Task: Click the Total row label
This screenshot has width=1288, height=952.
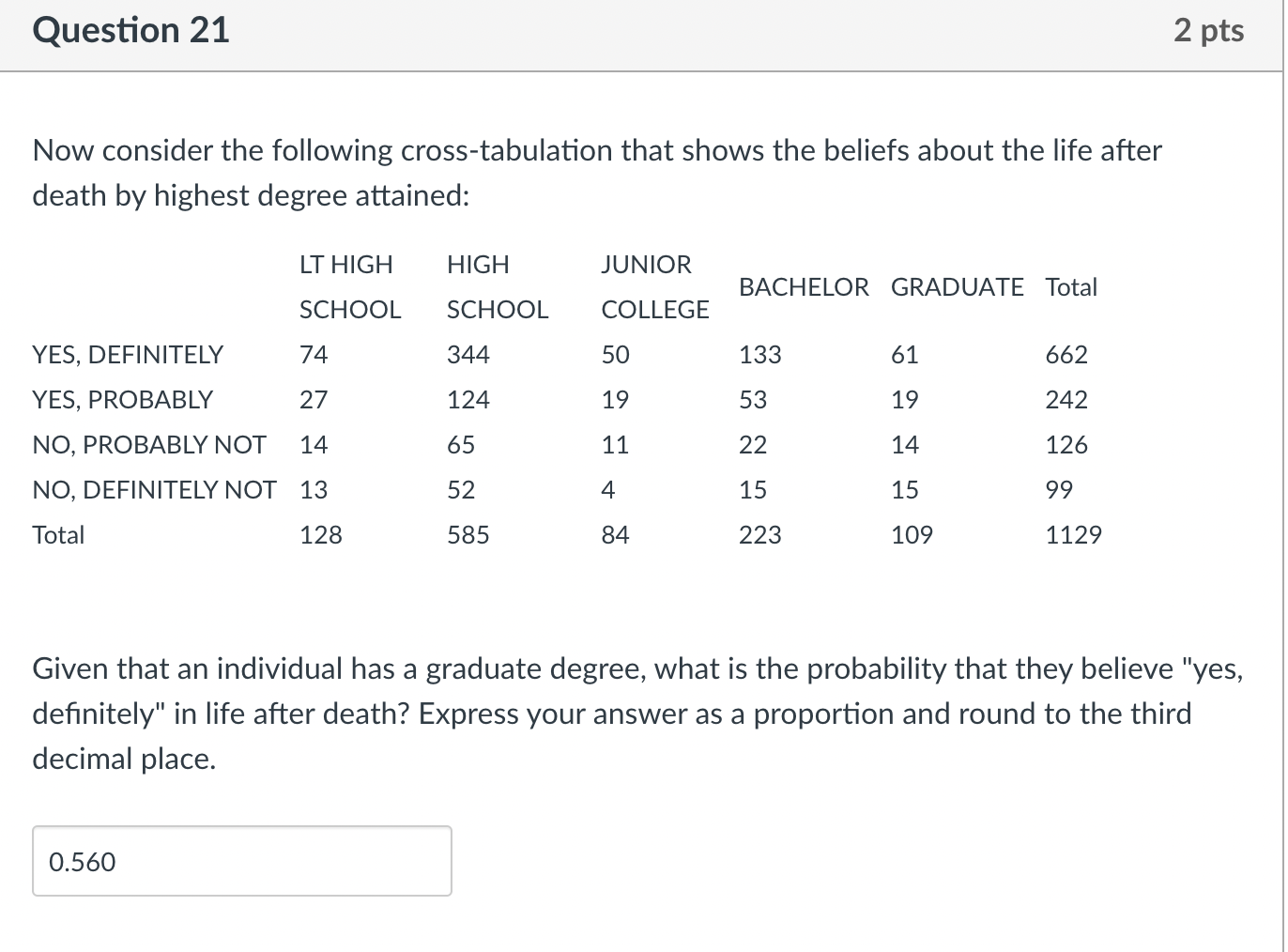Action: (58, 535)
